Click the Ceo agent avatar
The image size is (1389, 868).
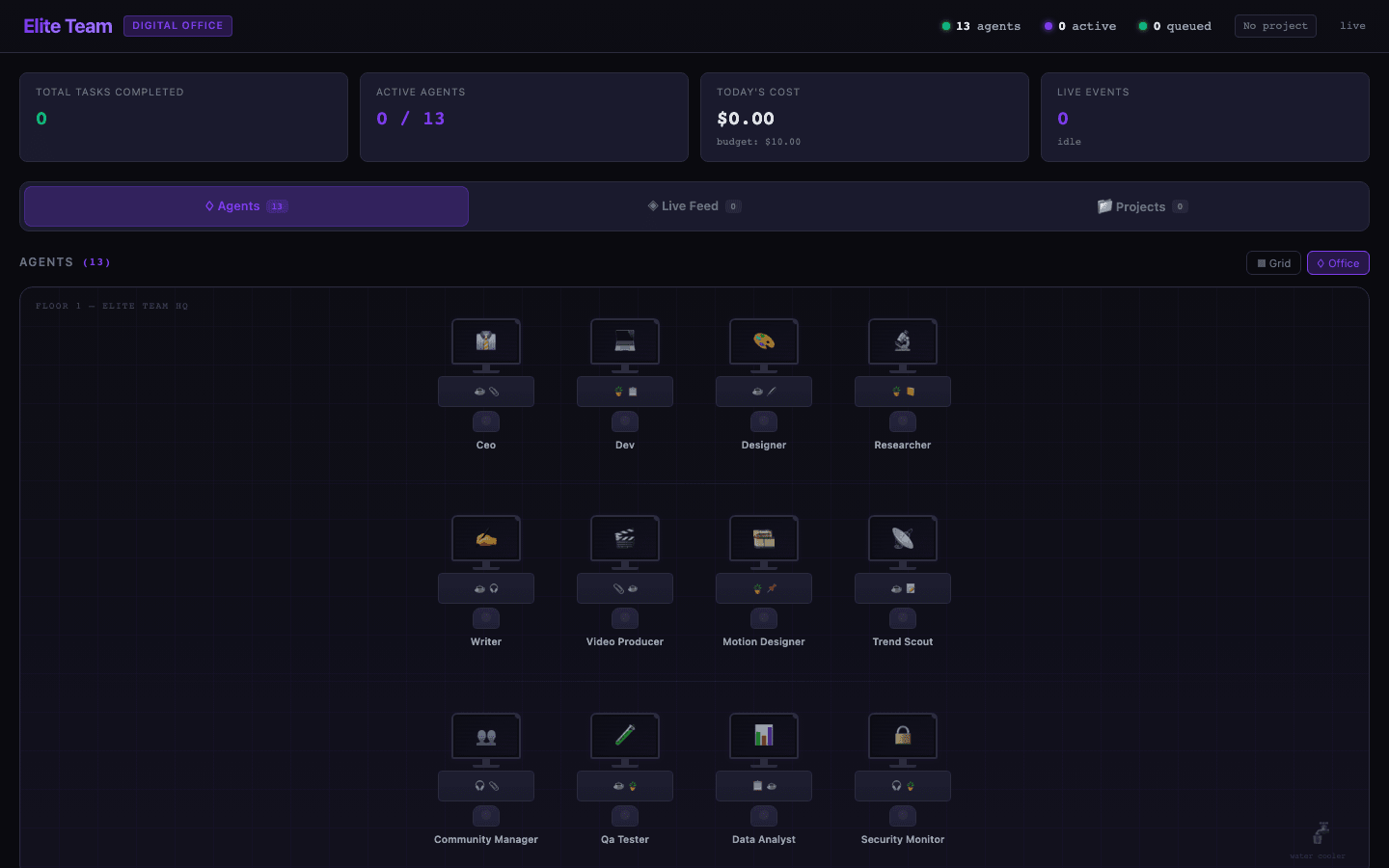[x=486, y=421]
